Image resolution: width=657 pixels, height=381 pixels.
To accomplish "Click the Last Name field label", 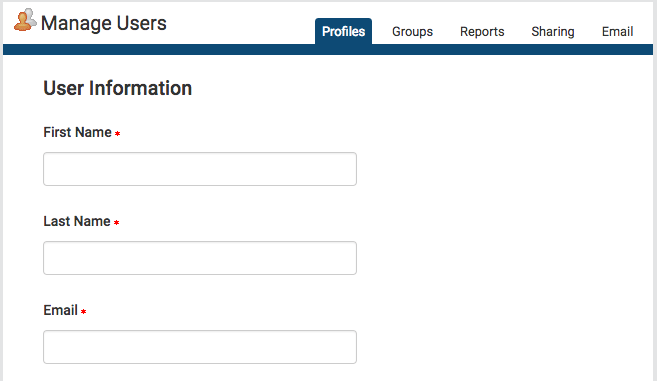I will [x=77, y=221].
